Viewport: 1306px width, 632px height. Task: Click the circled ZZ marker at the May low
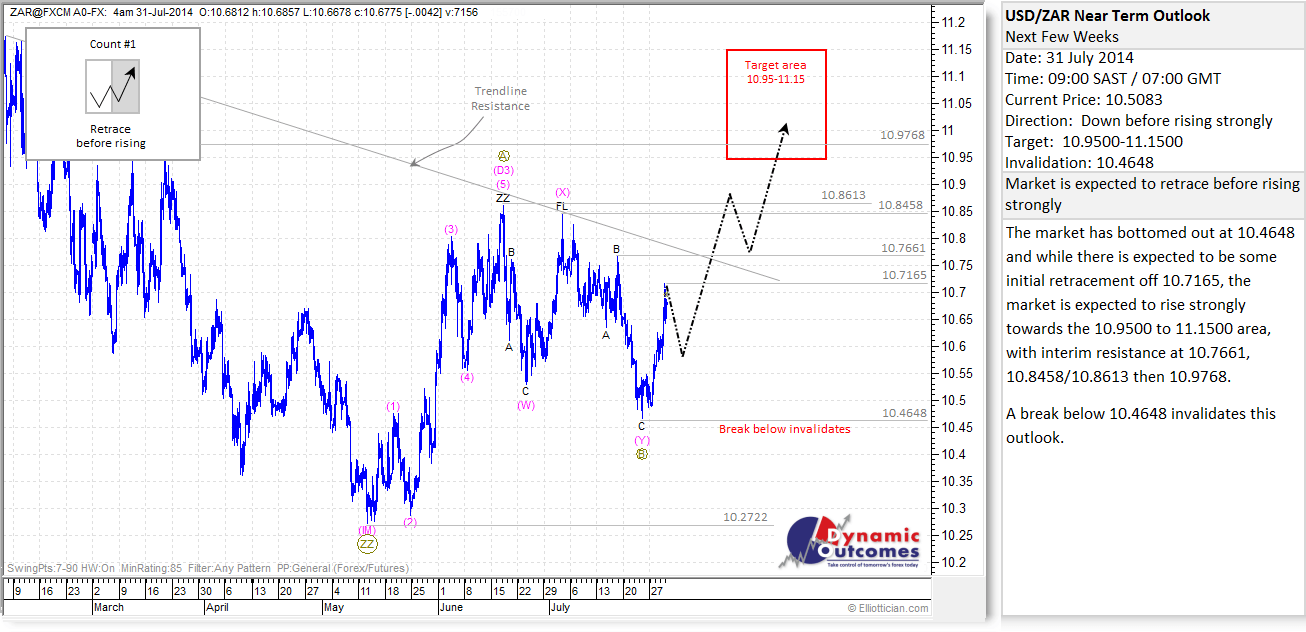coord(365,544)
